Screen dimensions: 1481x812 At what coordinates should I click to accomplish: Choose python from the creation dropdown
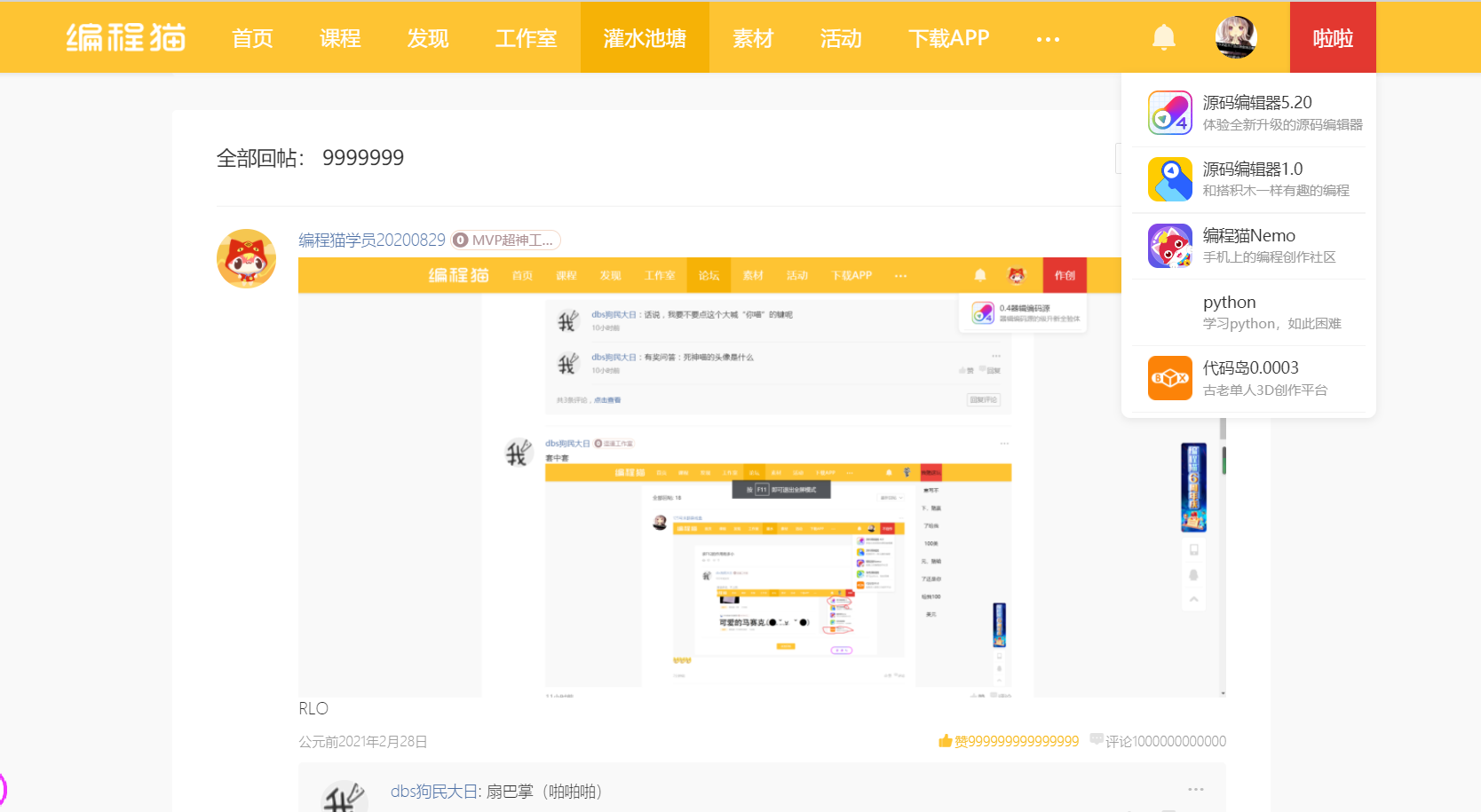[1248, 312]
